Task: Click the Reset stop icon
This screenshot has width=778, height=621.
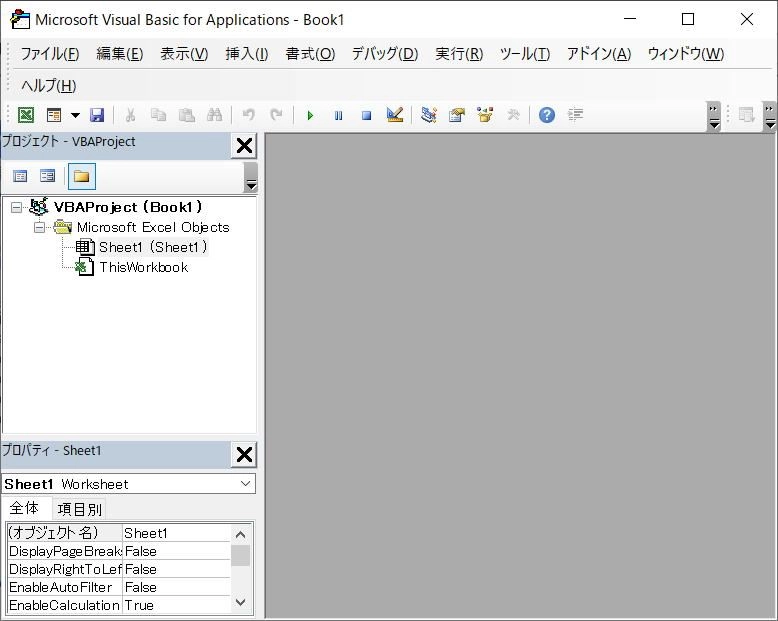Action: click(367, 116)
